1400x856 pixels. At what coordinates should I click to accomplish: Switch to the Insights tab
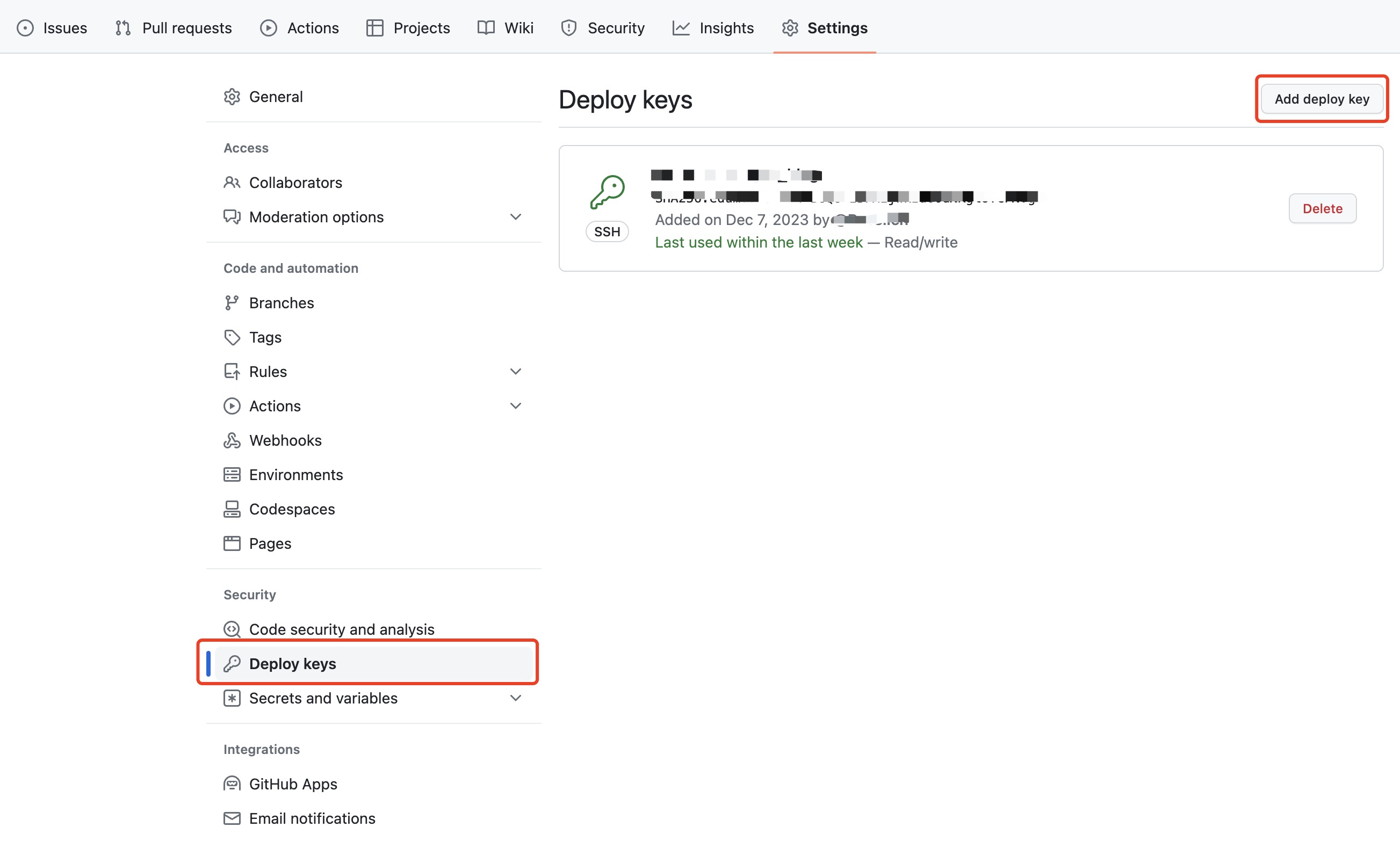point(712,27)
